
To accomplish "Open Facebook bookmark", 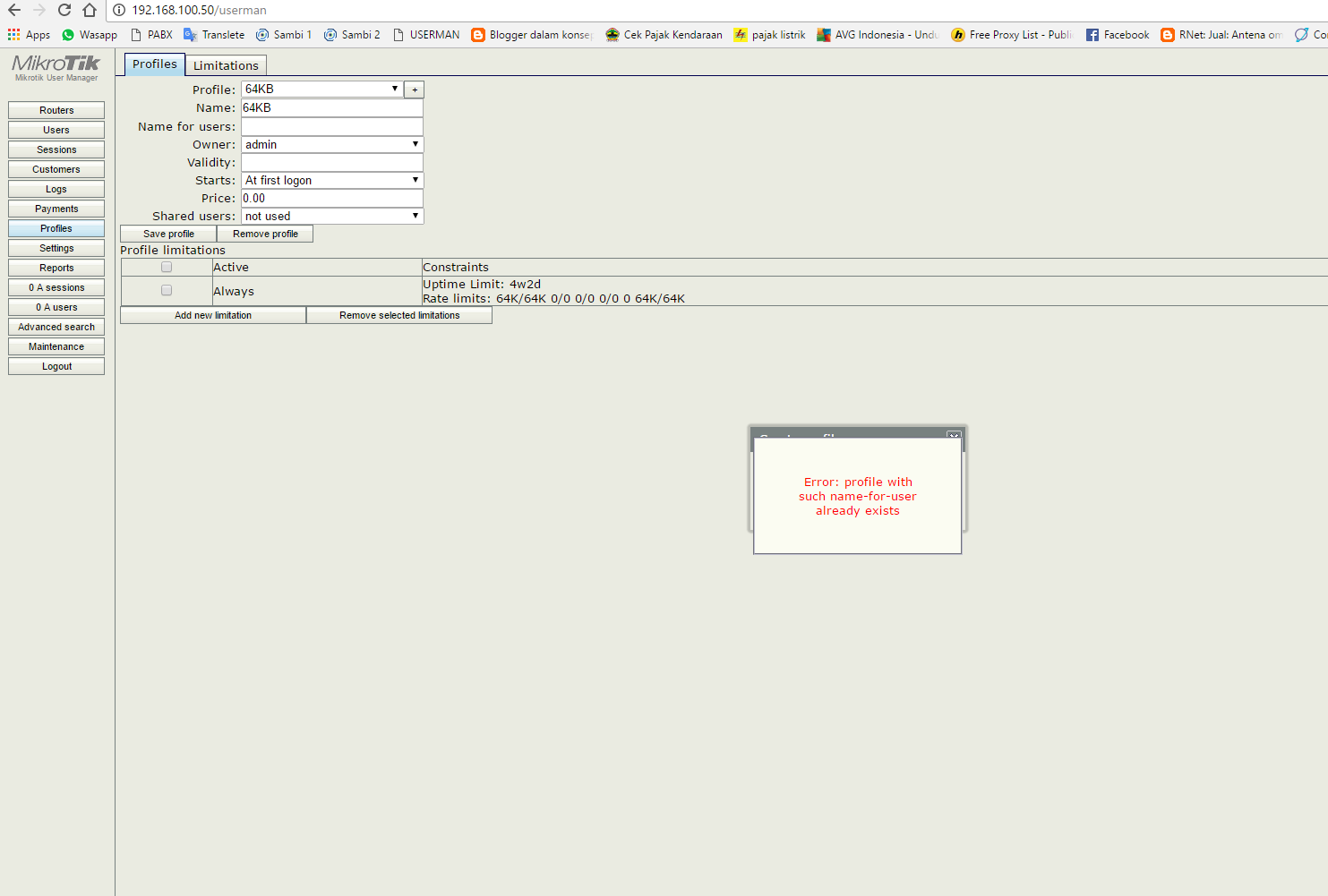I will tap(1118, 35).
